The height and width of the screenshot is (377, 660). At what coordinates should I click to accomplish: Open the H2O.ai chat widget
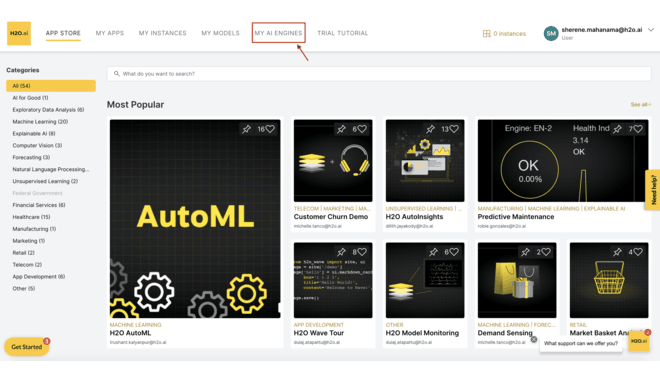click(x=639, y=341)
